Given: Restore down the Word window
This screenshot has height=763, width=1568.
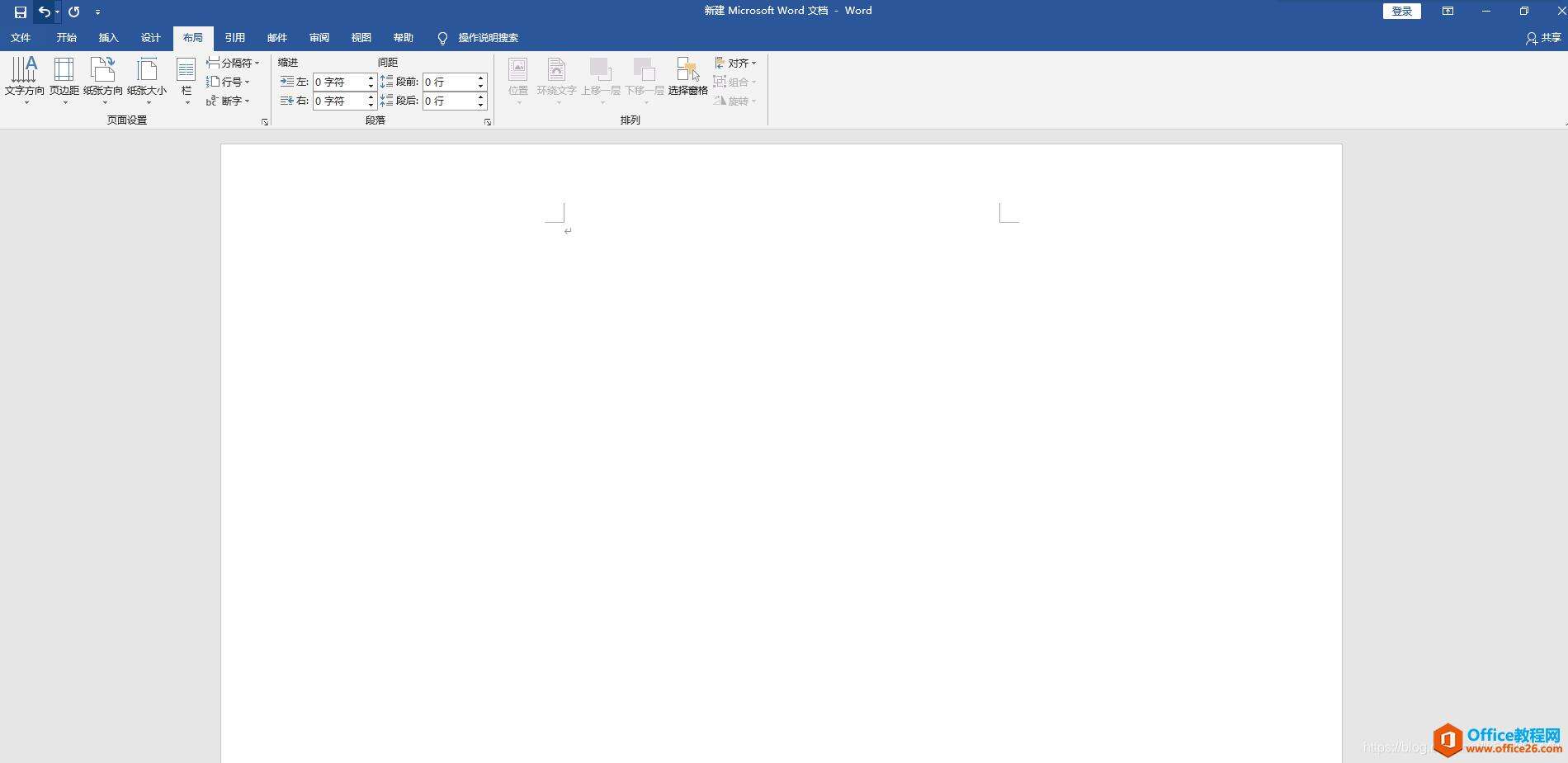Looking at the screenshot, I should (x=1524, y=12).
